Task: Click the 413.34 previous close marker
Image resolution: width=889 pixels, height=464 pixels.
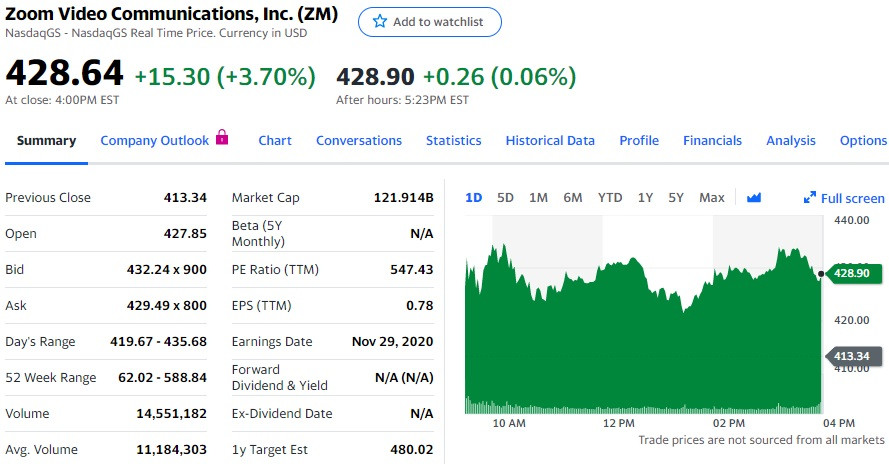Action: click(852, 356)
